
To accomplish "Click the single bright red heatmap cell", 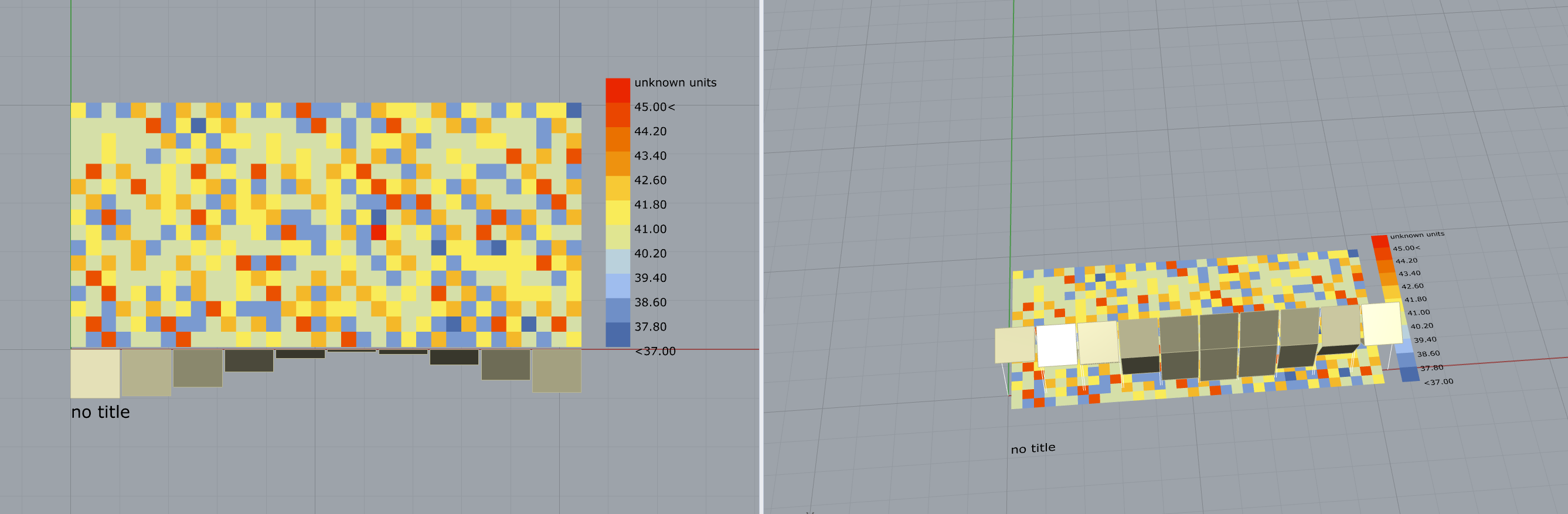I will click(x=379, y=232).
